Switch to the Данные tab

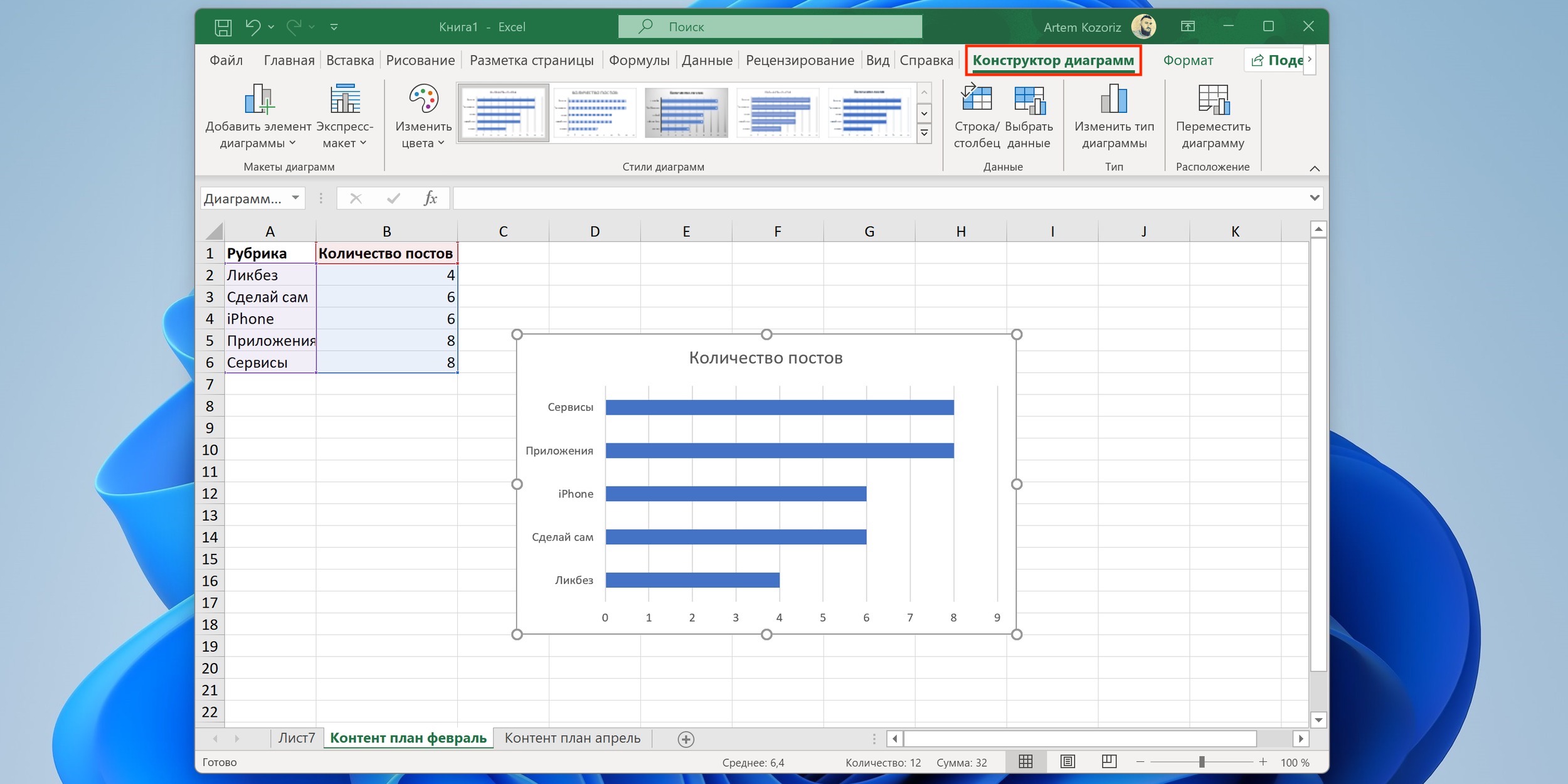point(707,60)
